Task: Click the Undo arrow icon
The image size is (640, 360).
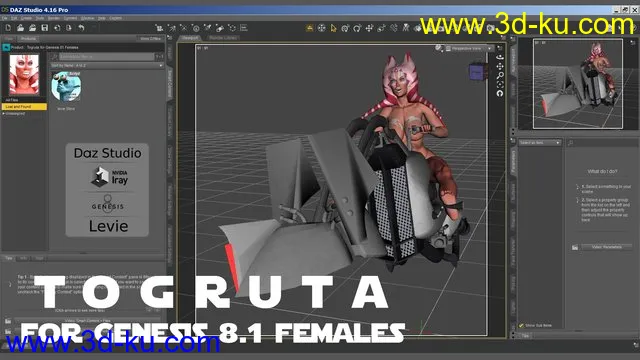Action: [82, 28]
